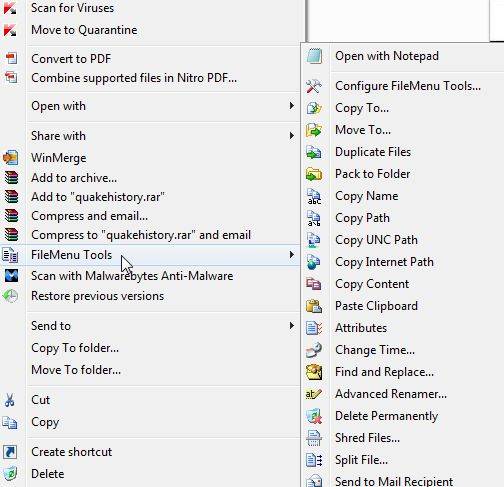Screen dimensions: 504x487
Task: Click the Nitro PDF icon beside Combine supported files
Action: [x=11, y=77]
